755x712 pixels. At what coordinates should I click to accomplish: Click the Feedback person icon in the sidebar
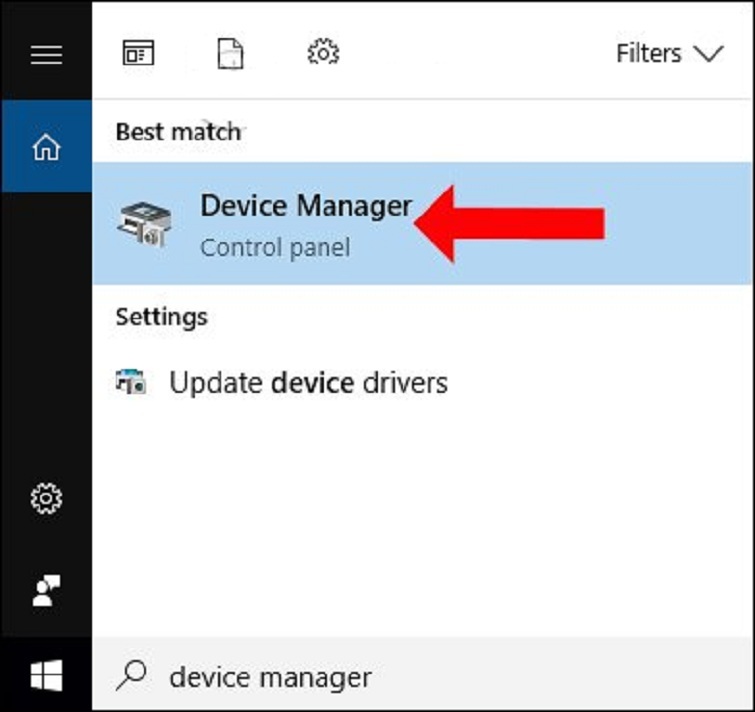(46, 590)
